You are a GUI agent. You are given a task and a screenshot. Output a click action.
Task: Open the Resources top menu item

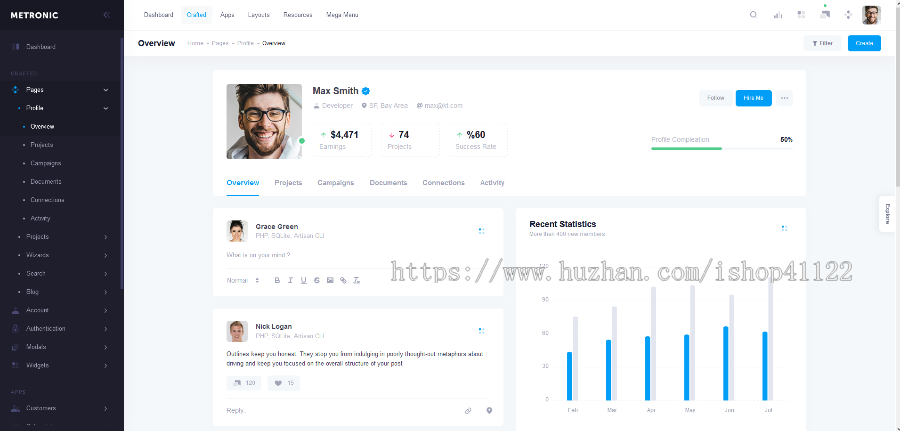coord(298,15)
